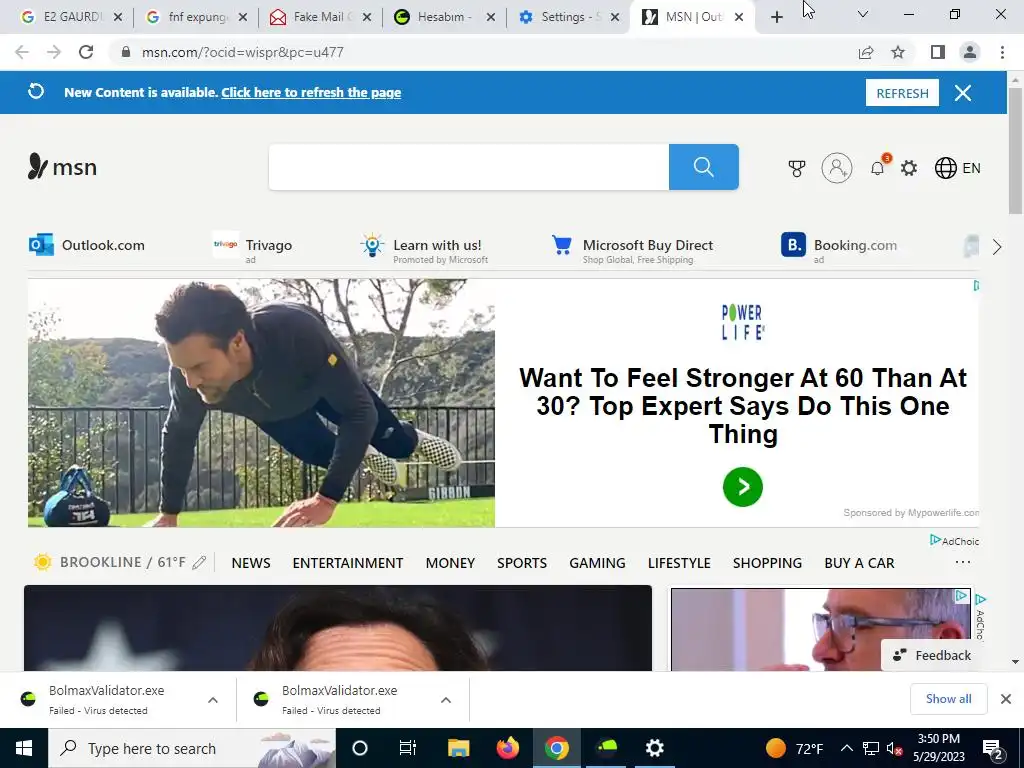Open the more categories ellipsis menu
The image size is (1024, 768).
click(963, 562)
